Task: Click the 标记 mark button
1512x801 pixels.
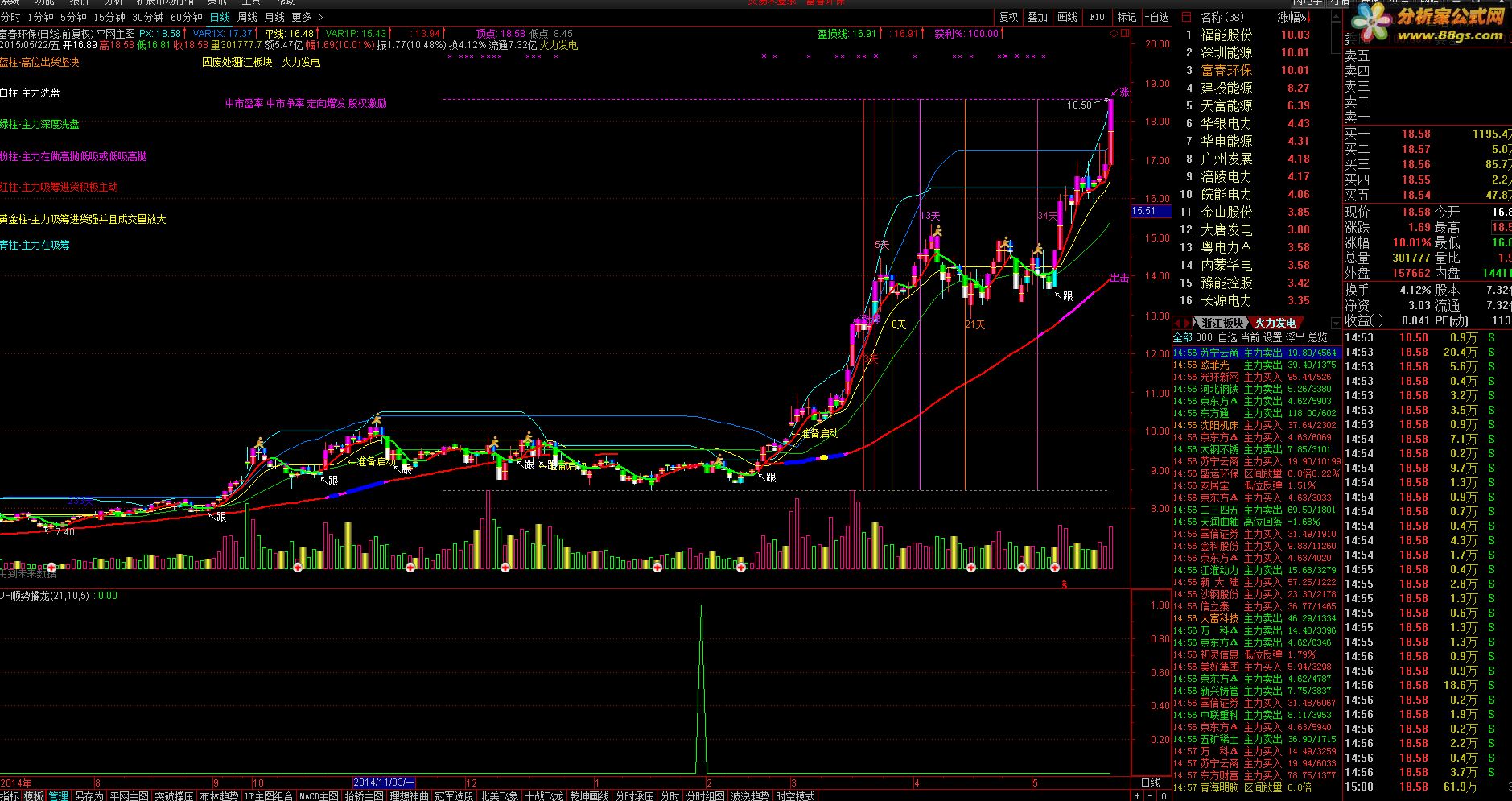Action: click(x=1127, y=17)
